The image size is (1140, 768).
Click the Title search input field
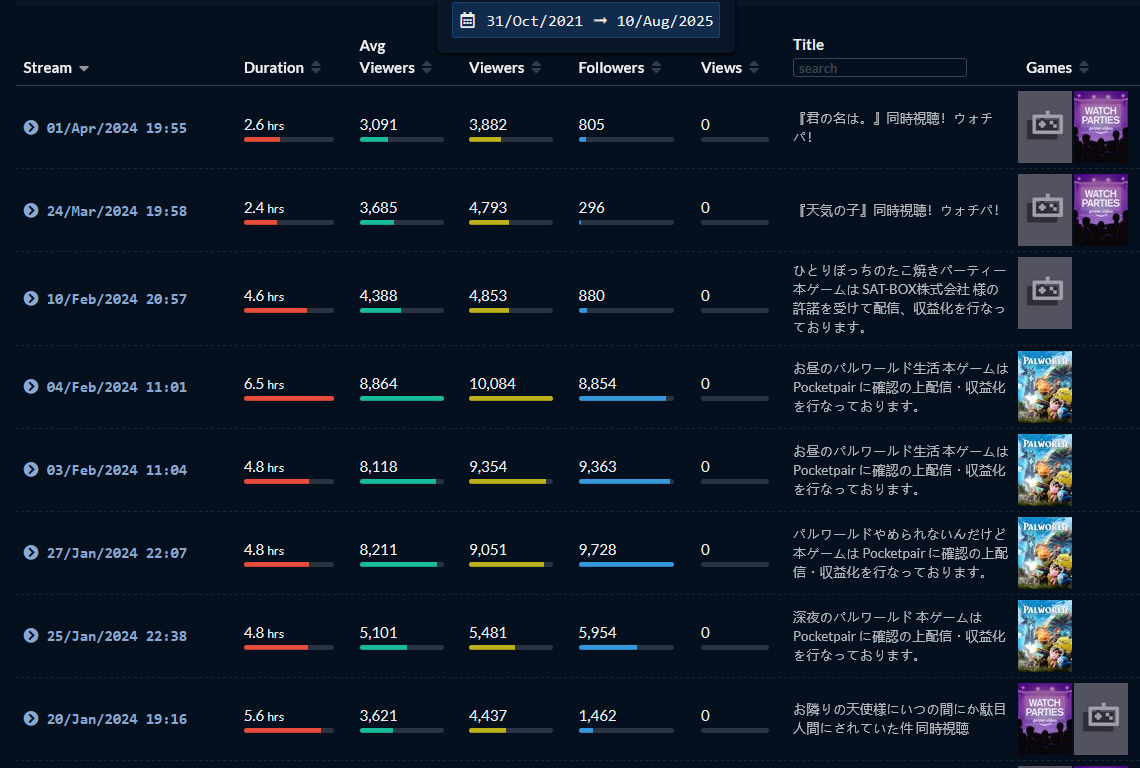click(x=879, y=68)
